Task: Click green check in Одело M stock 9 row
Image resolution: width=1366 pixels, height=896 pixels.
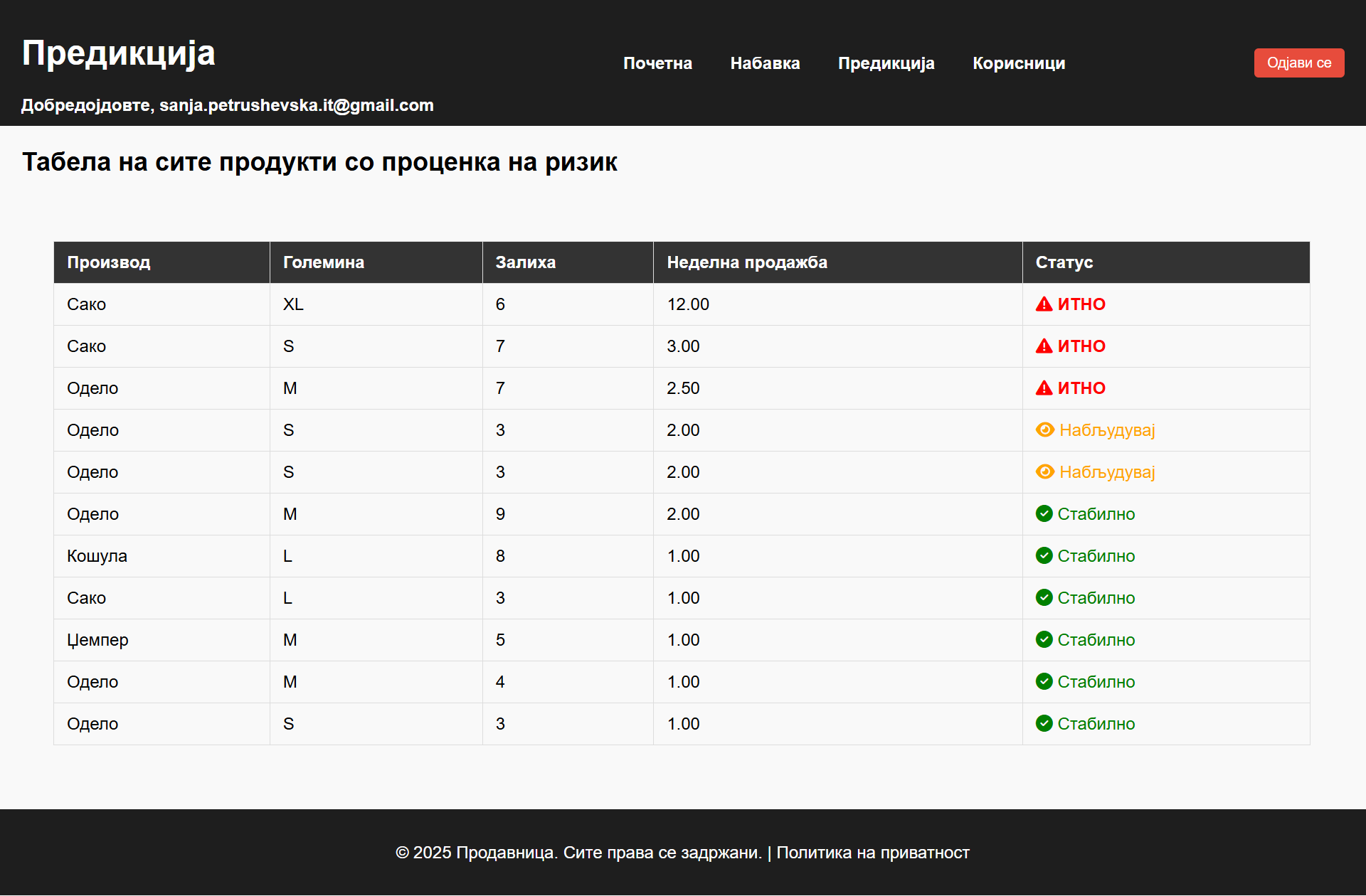Action: coord(1044,513)
